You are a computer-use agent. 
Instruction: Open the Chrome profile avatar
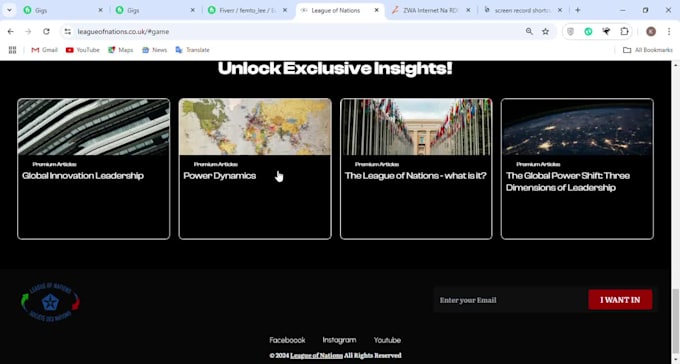tap(651, 31)
